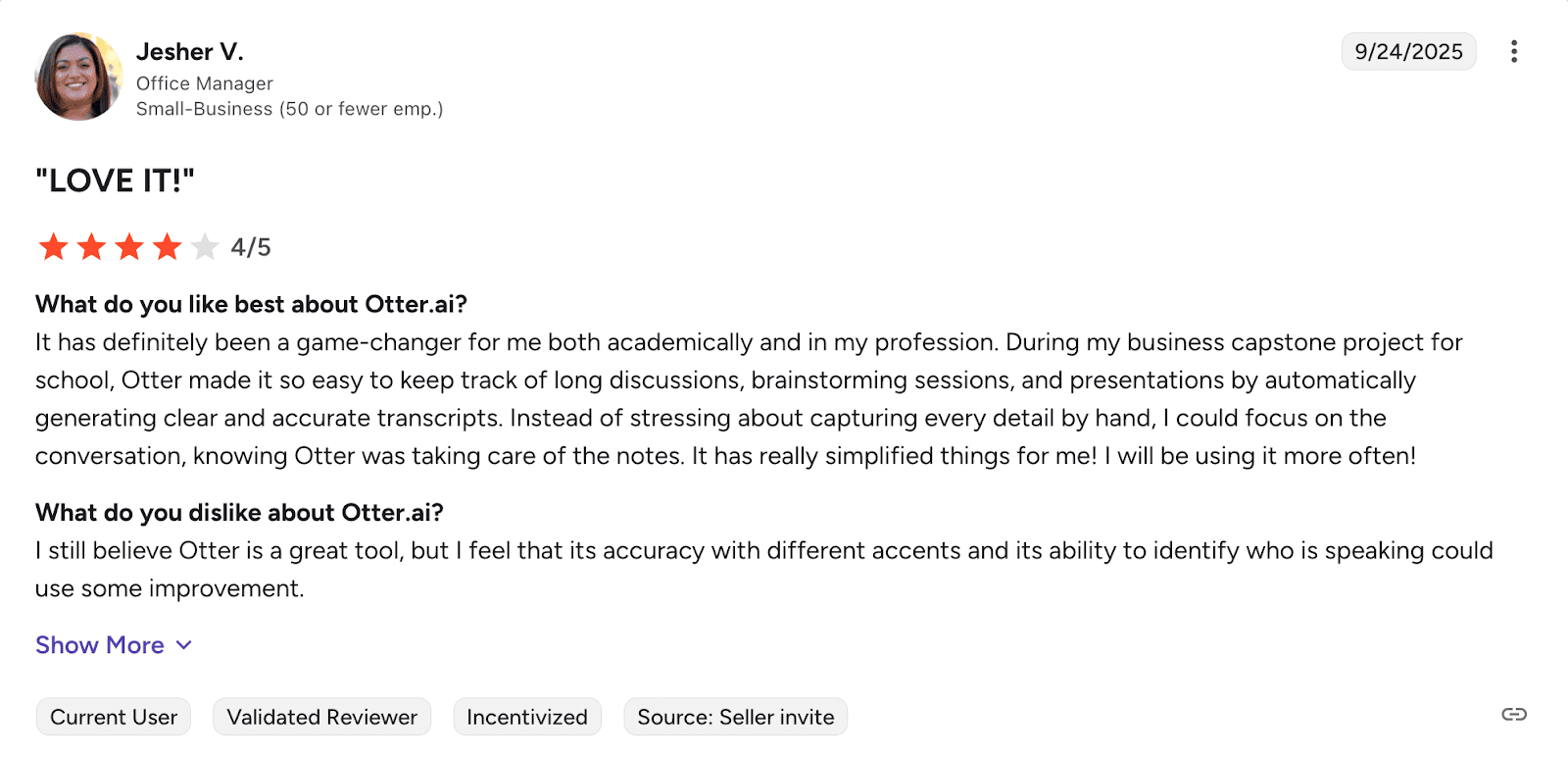Click the Incentivized label
Viewport: 1568px width, 760px height.
pyautogui.click(x=527, y=717)
